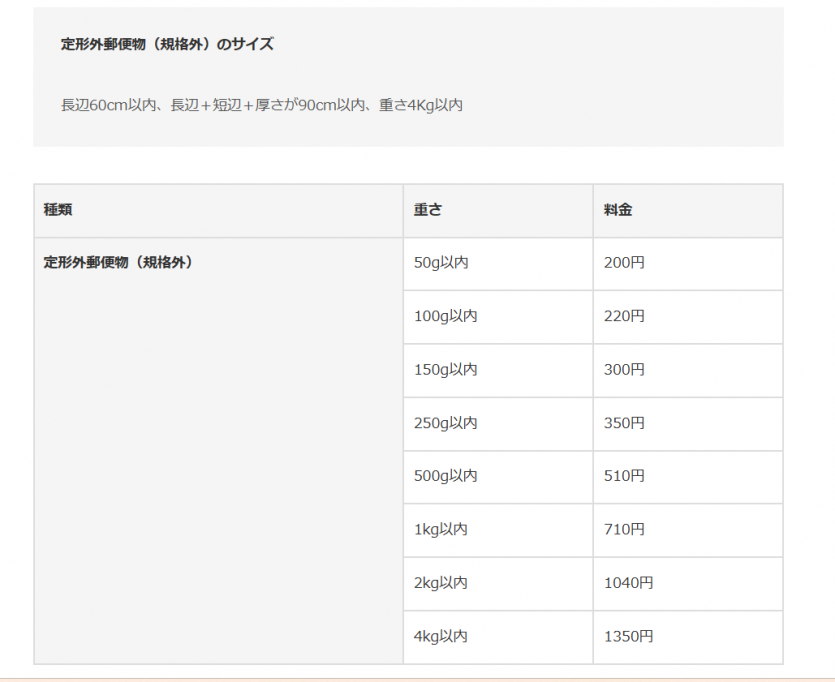Click the 料金 column header

pyautogui.click(x=618, y=210)
